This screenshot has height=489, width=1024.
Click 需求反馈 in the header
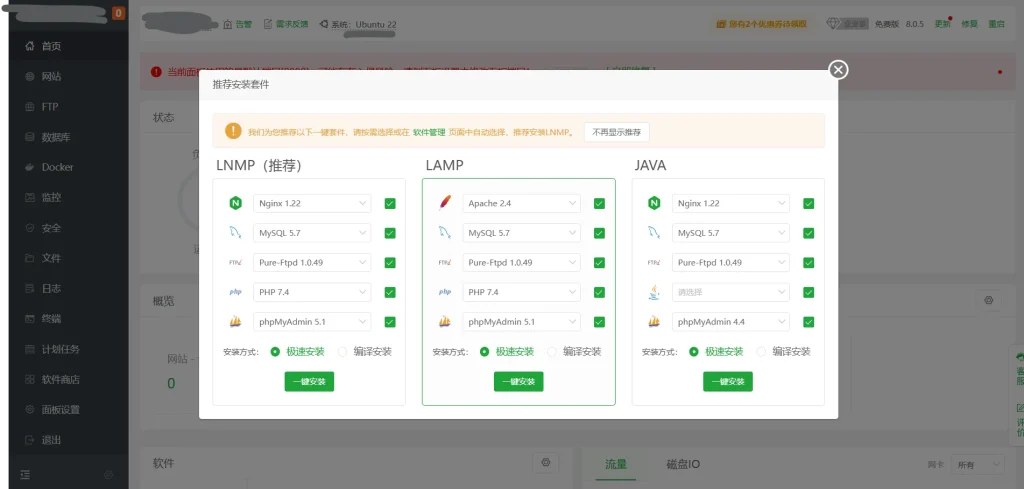coord(285,24)
